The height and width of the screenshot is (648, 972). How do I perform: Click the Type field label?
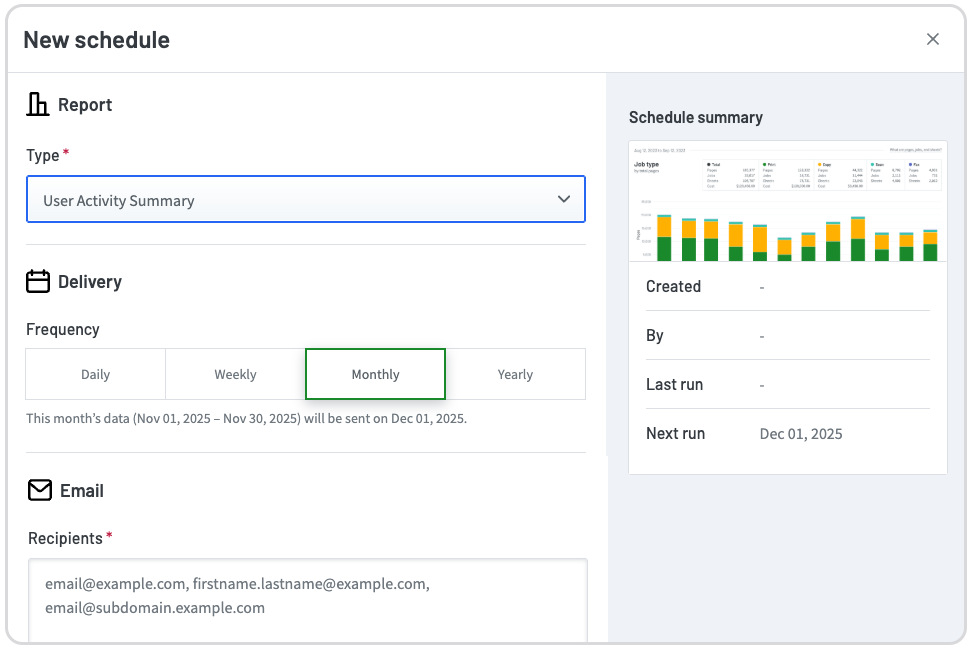pos(43,155)
